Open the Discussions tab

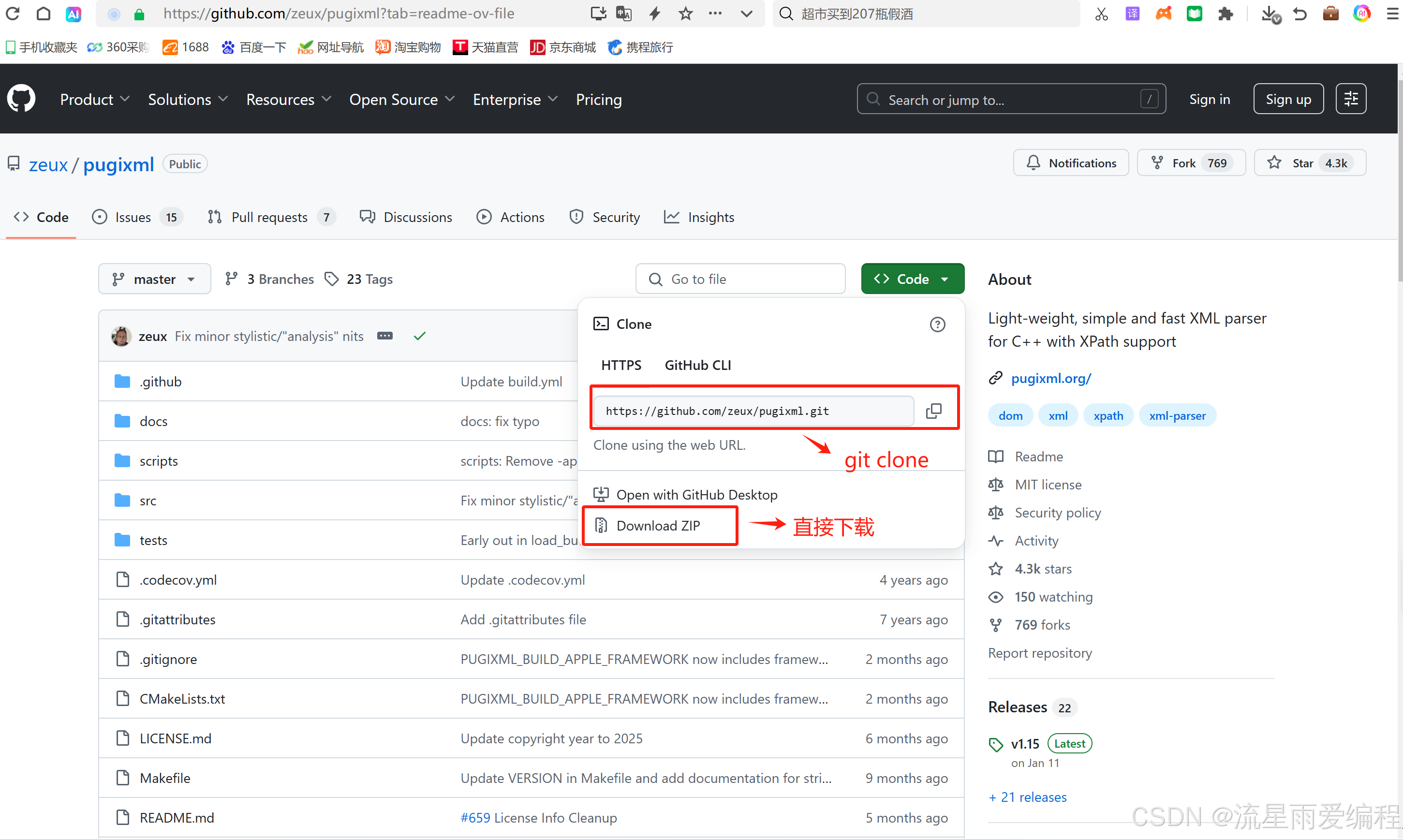click(406, 217)
